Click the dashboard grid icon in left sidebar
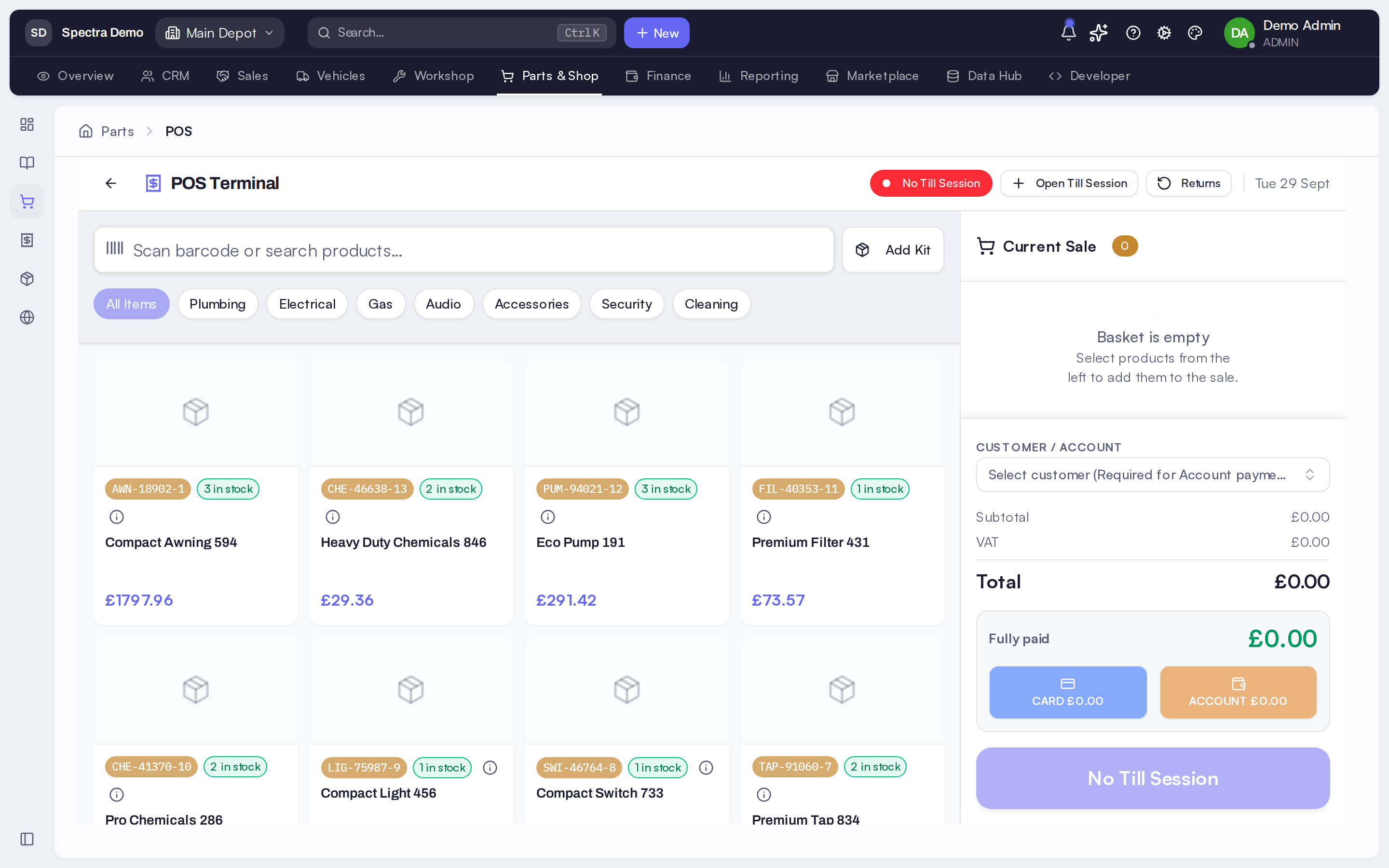 tap(27, 124)
